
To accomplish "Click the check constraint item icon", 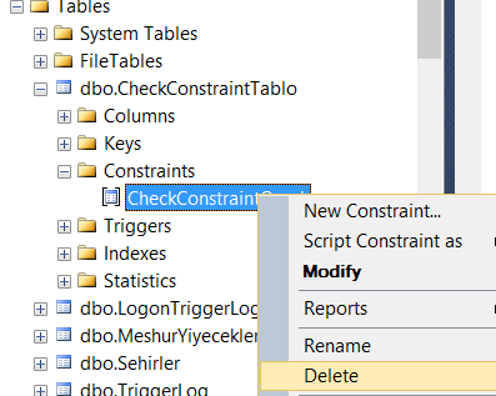I will tap(111, 197).
